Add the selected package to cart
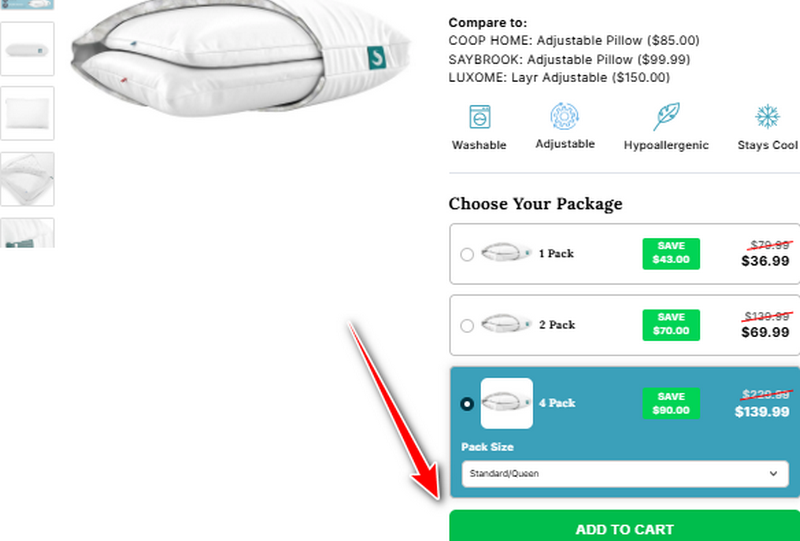This screenshot has height=541, width=800. click(x=624, y=526)
